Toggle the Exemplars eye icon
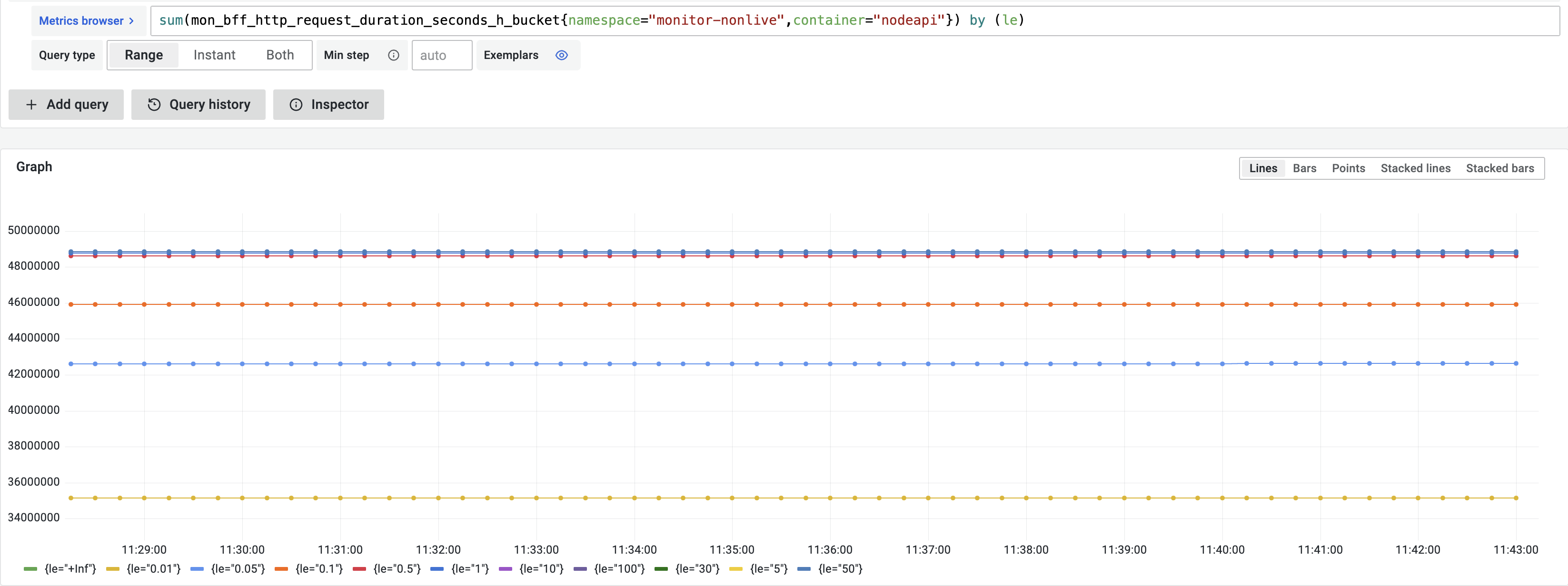The width and height of the screenshot is (1568, 586). pos(561,55)
